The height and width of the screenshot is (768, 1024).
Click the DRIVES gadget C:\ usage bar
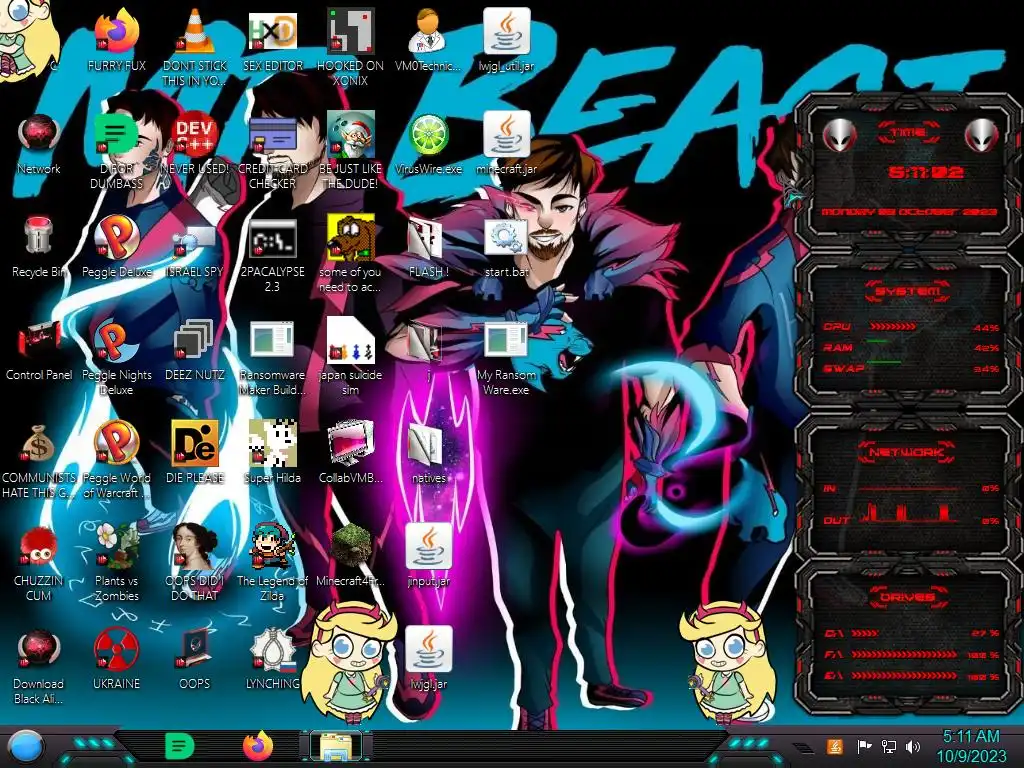(865, 633)
